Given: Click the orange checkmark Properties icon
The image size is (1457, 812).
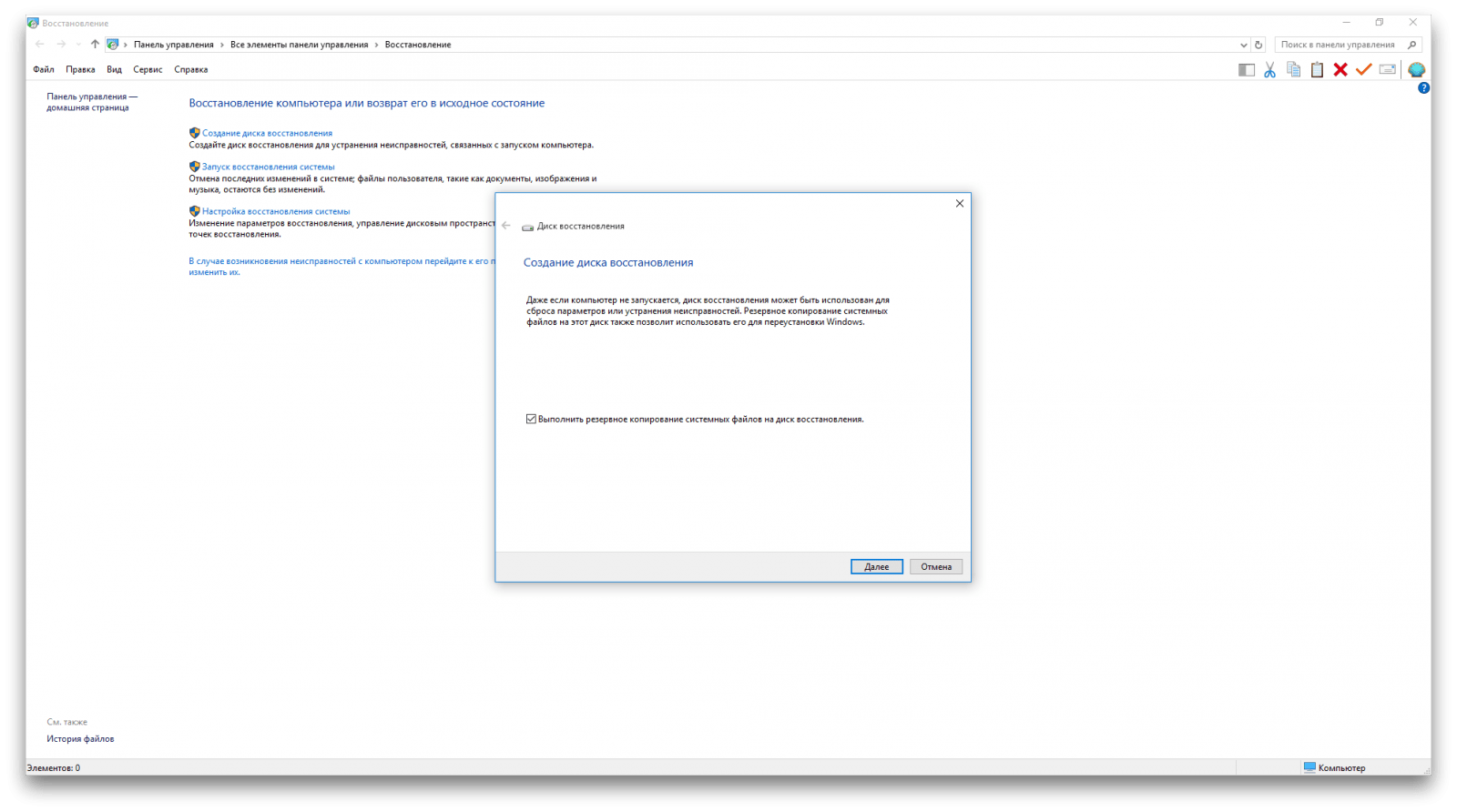Looking at the screenshot, I should (1363, 70).
